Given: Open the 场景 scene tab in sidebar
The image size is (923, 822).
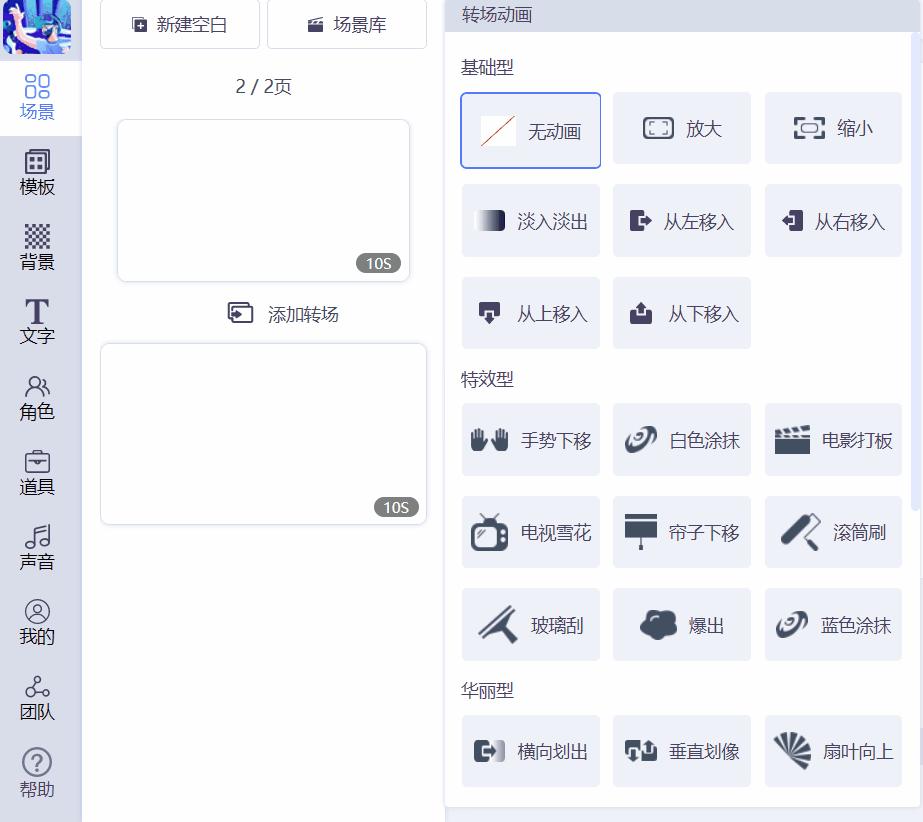Looking at the screenshot, I should point(37,98).
